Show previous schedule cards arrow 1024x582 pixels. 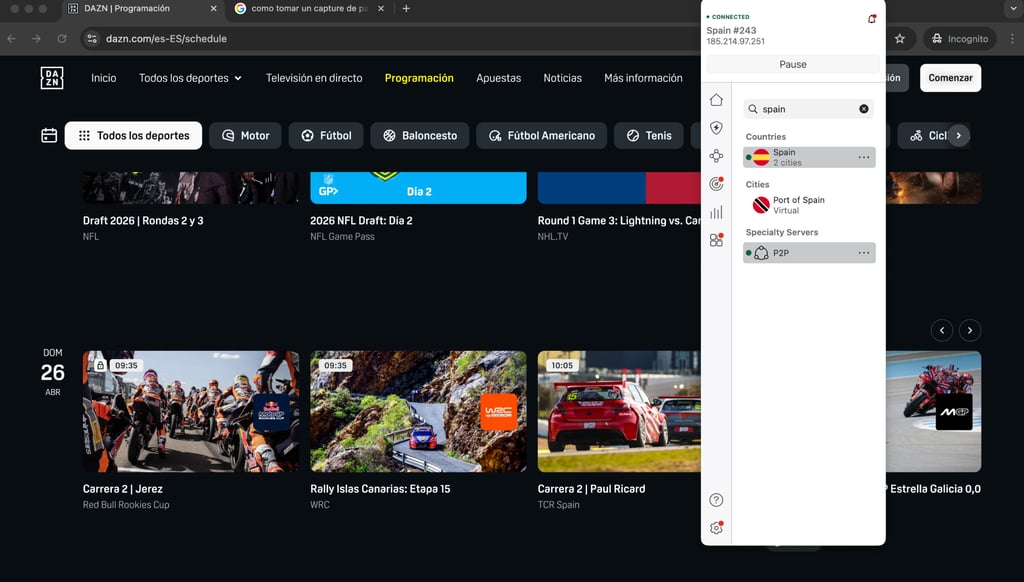click(x=942, y=331)
